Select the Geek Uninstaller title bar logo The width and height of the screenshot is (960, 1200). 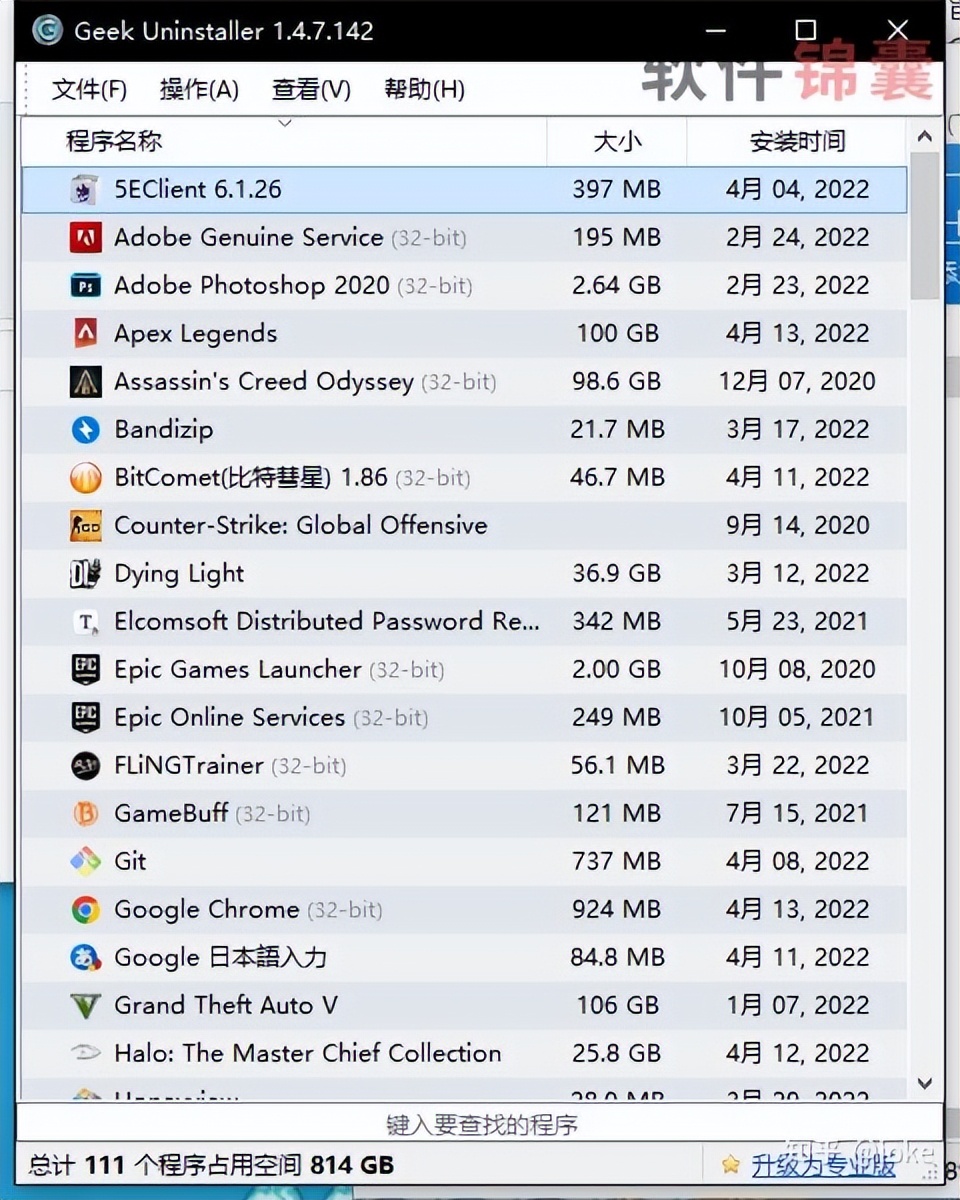47,30
